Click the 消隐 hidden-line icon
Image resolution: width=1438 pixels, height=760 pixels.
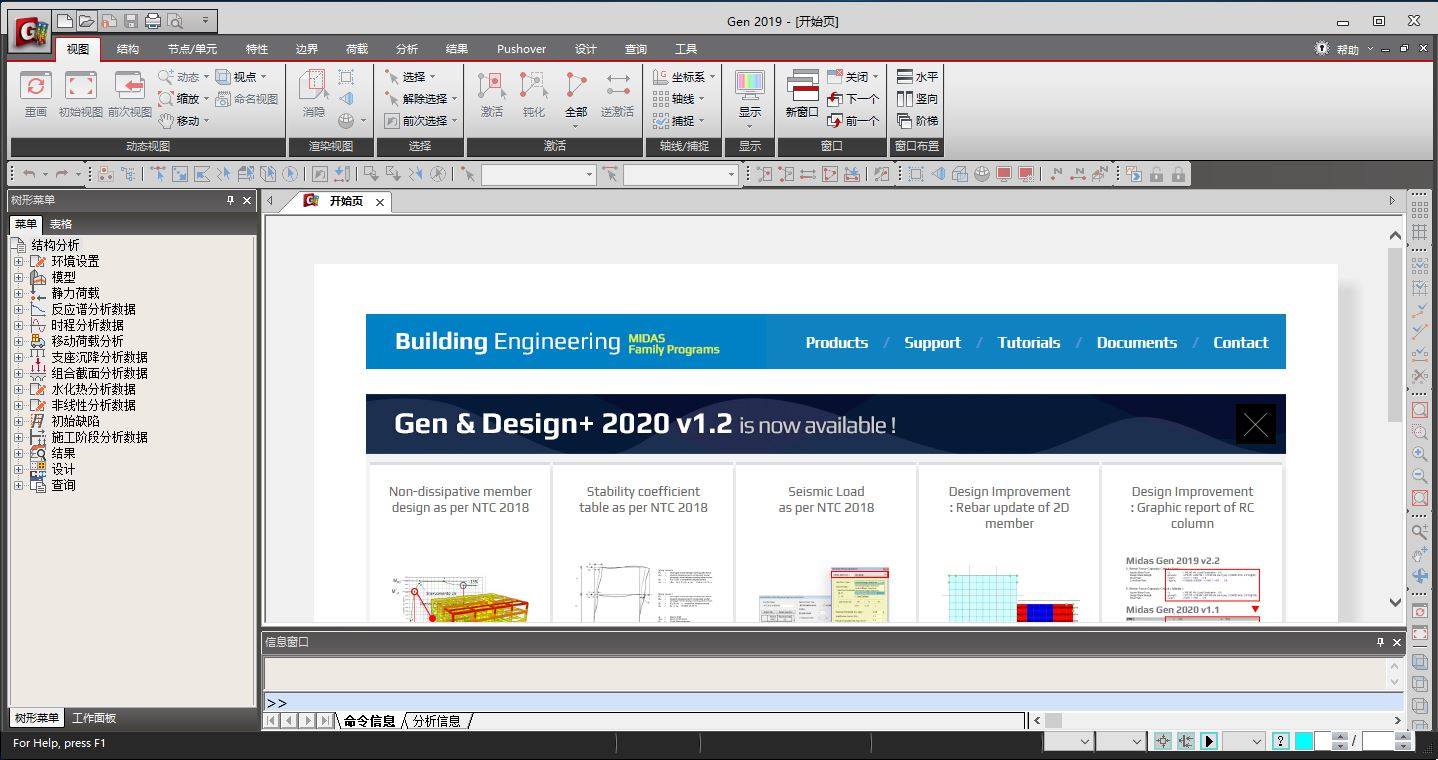[x=314, y=86]
